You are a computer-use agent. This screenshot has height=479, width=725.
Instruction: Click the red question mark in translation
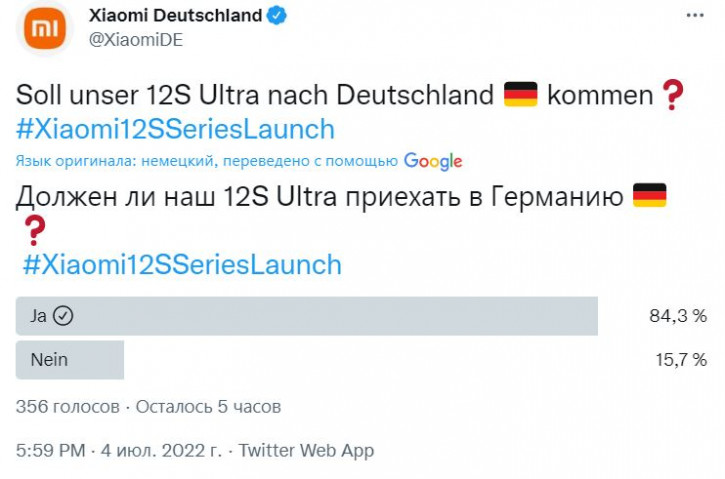click(35, 230)
